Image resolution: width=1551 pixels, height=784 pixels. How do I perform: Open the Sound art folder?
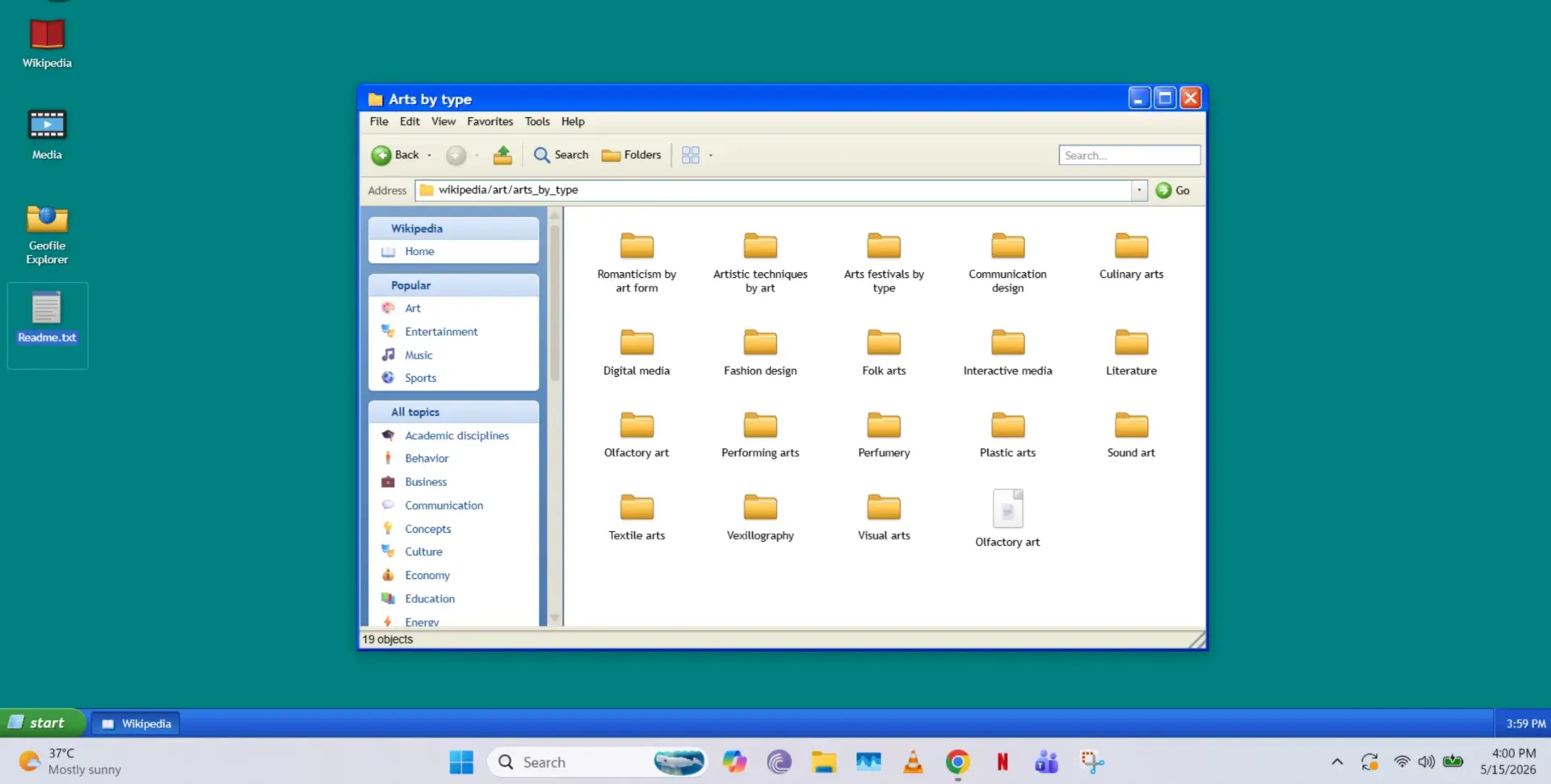1131,435
